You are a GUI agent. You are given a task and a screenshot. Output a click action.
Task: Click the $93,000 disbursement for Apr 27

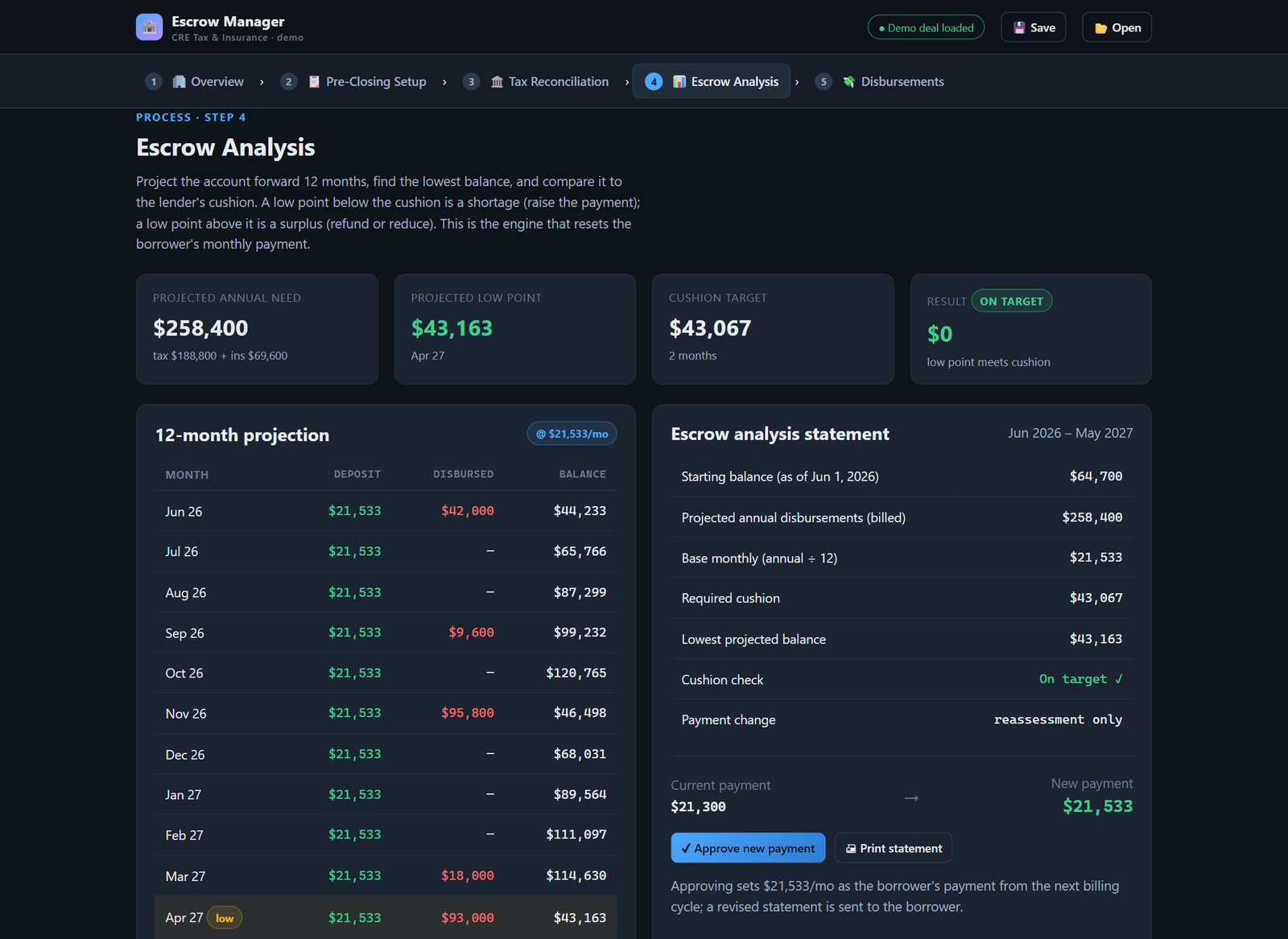468,918
